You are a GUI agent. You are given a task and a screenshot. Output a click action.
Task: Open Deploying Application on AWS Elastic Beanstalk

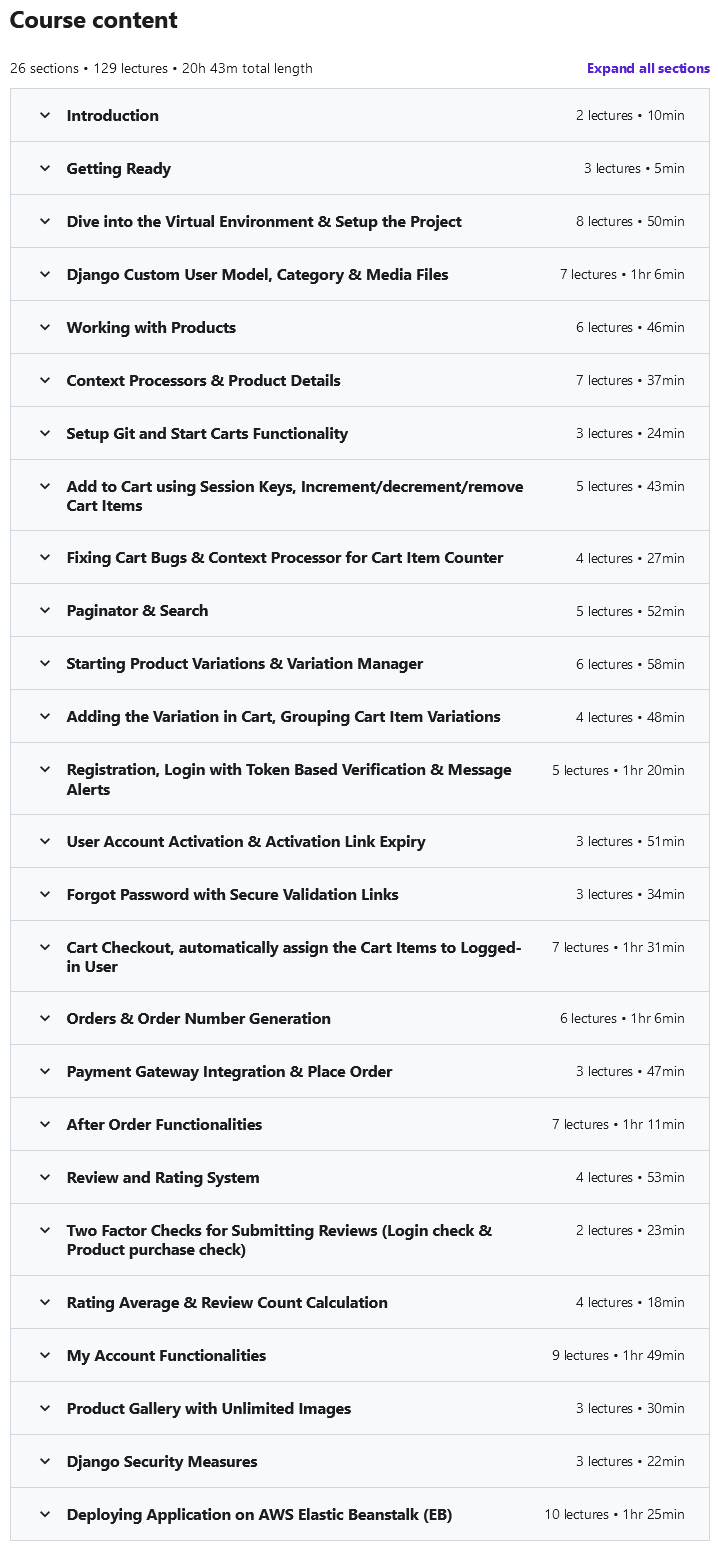(259, 1515)
